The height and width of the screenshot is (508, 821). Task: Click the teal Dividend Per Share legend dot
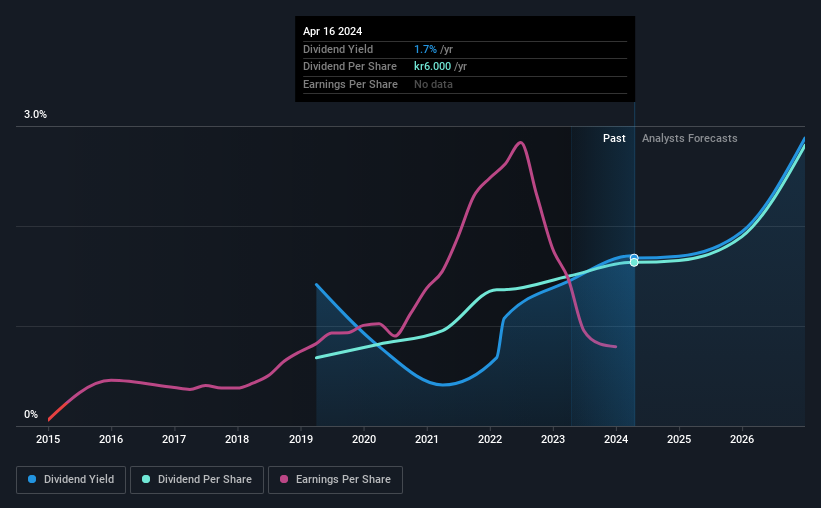click(146, 479)
